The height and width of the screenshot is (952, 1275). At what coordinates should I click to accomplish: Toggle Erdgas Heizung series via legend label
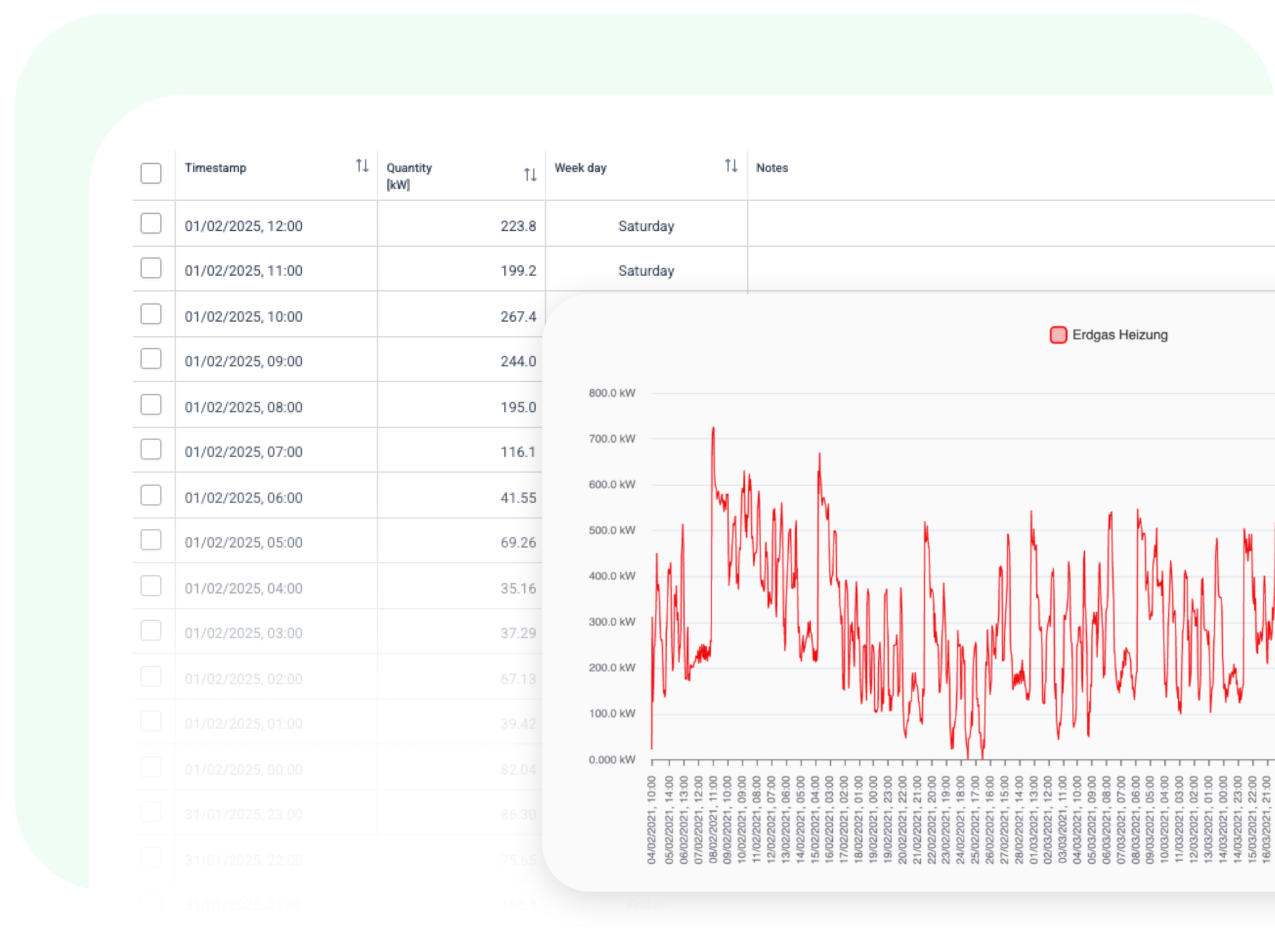pyautogui.click(x=1119, y=335)
